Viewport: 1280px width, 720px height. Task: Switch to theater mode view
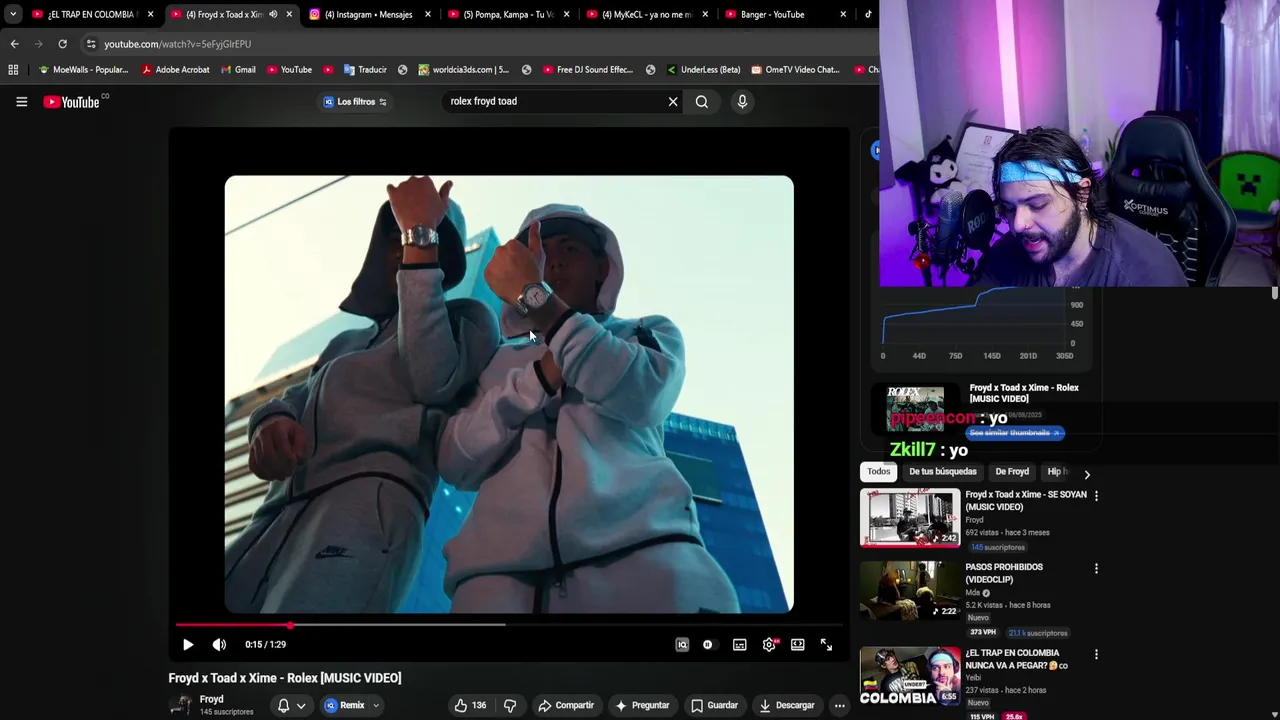(x=798, y=645)
